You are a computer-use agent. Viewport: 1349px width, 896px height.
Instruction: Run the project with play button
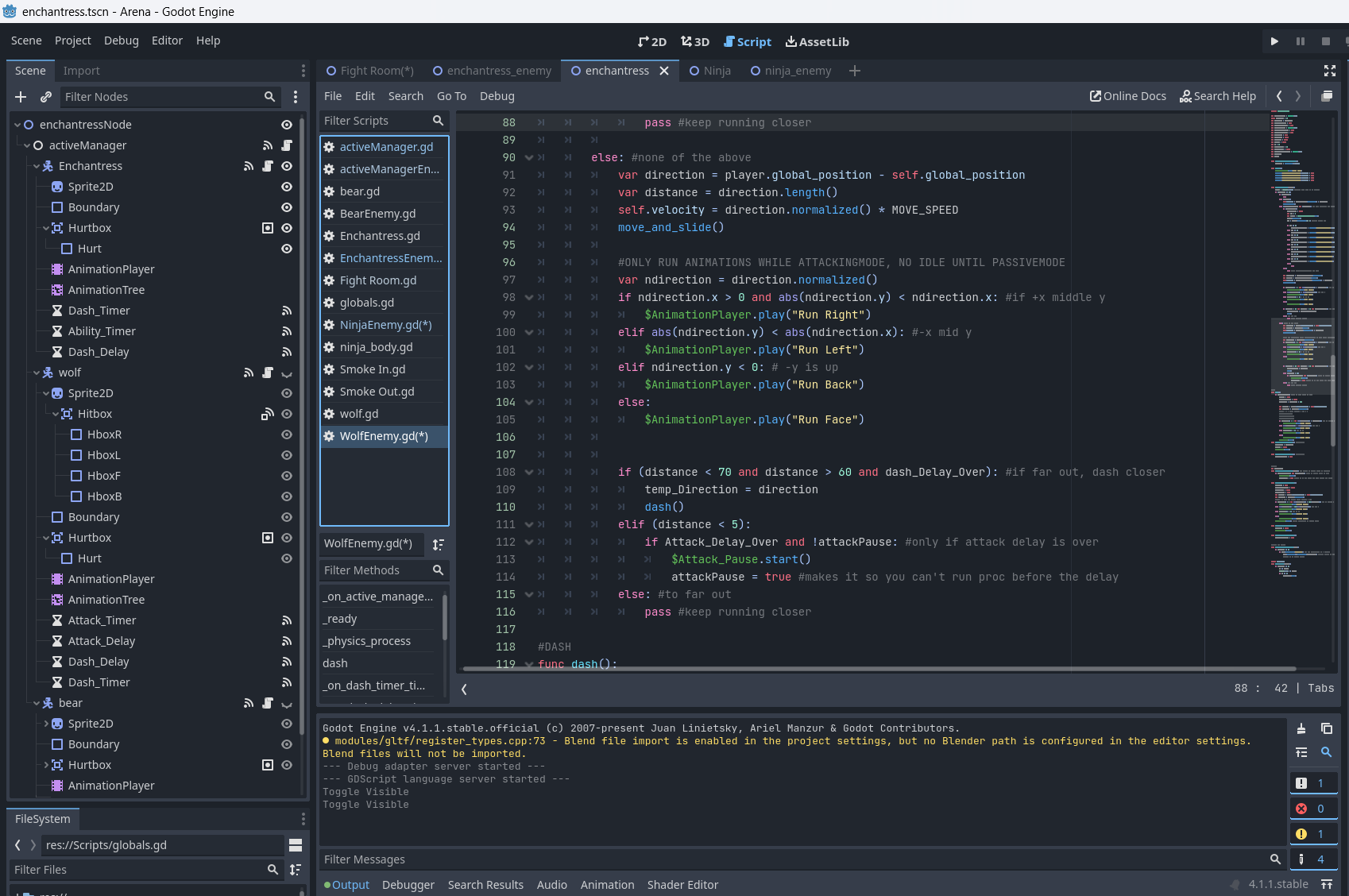click(x=1274, y=41)
